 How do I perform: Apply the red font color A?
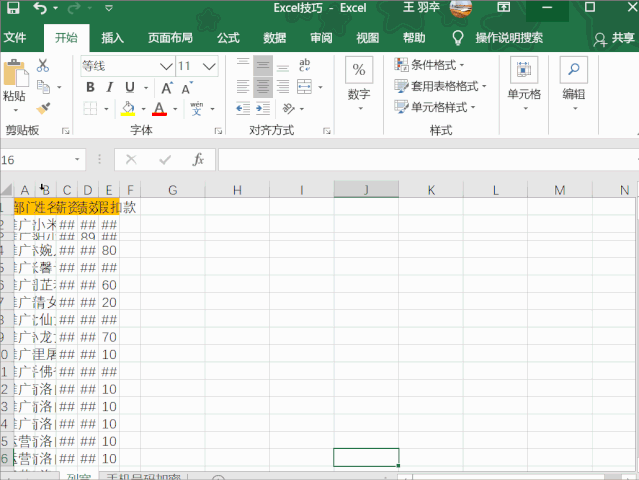click(159, 109)
